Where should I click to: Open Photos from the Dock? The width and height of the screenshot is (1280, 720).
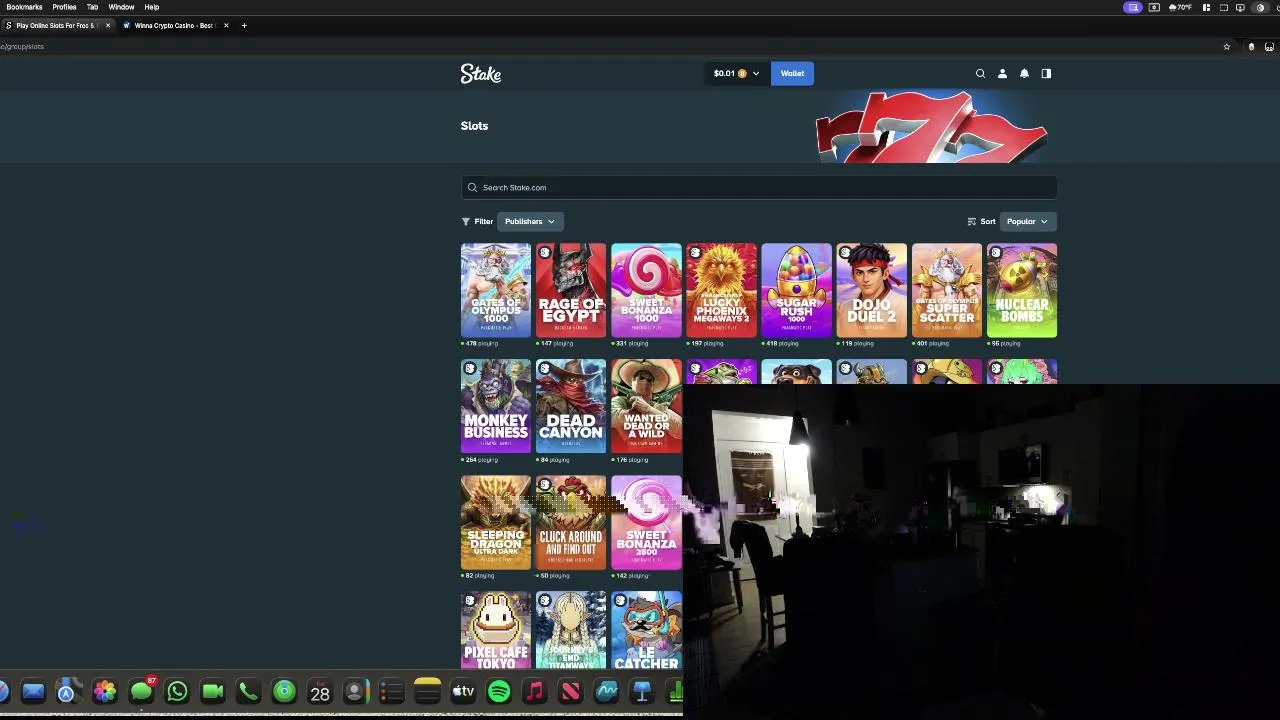[105, 691]
